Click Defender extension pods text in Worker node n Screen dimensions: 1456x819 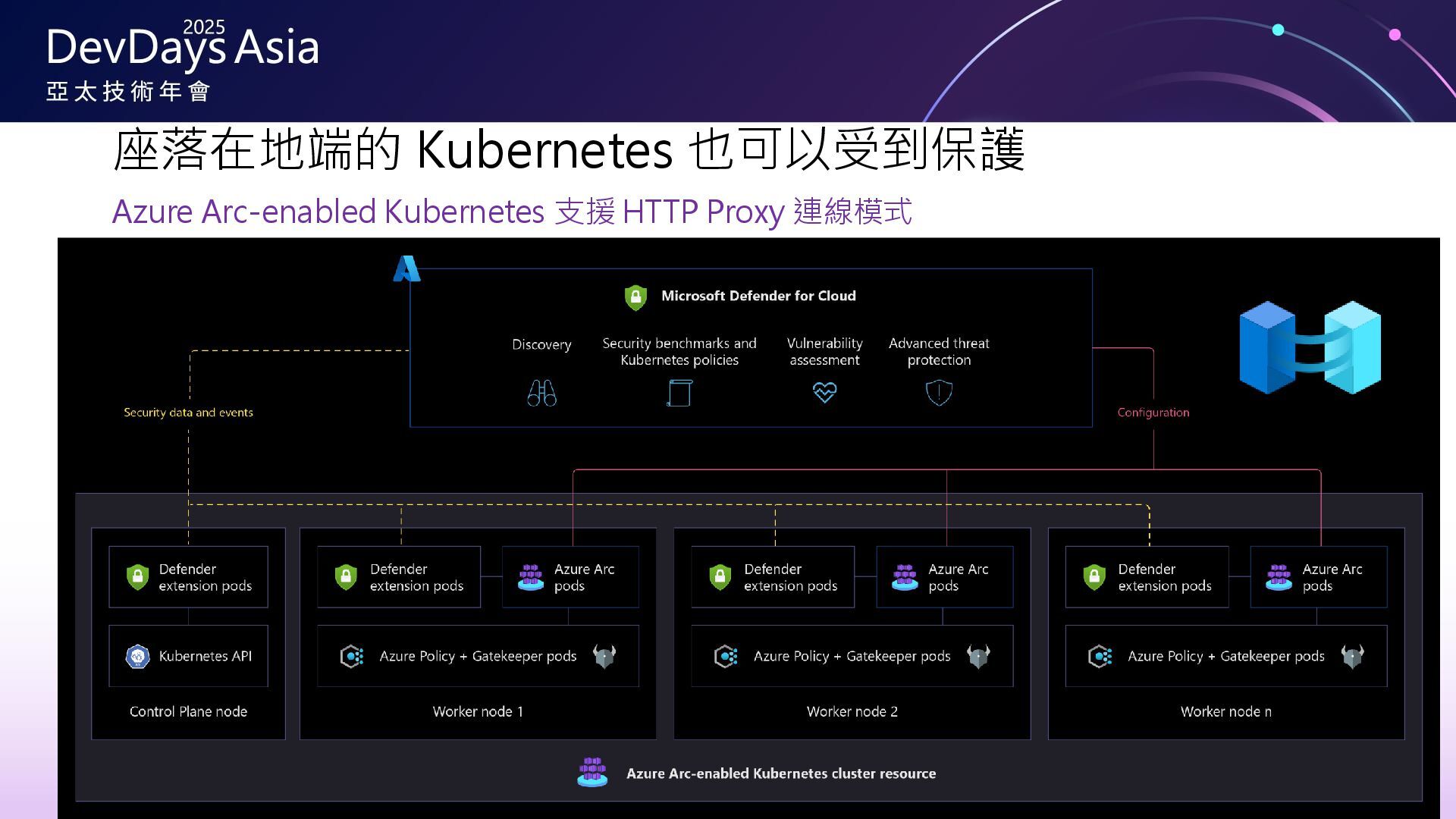(x=1165, y=577)
